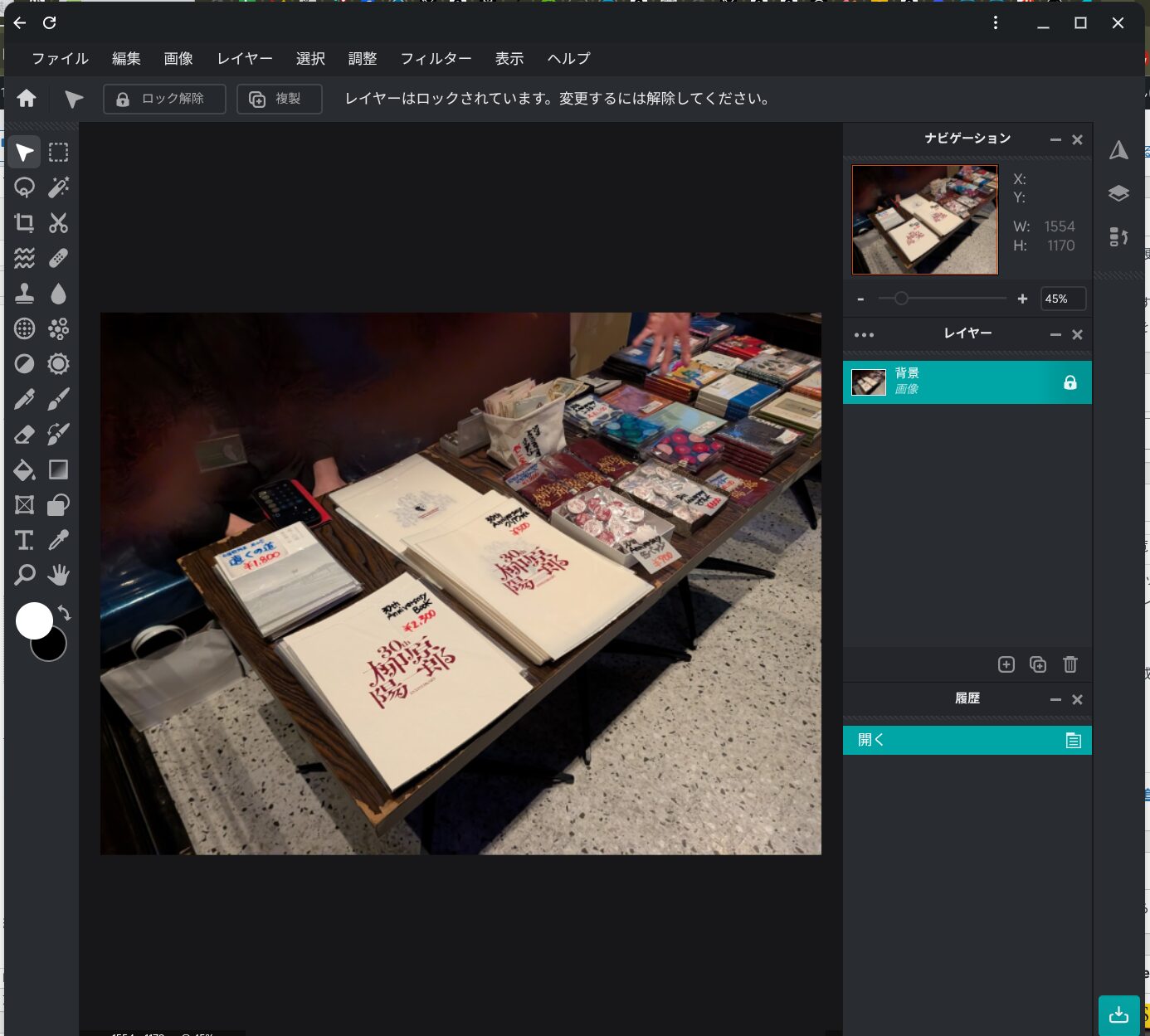1150x1036 pixels.
Task: Open the レイヤー panel options menu
Action: (864, 335)
